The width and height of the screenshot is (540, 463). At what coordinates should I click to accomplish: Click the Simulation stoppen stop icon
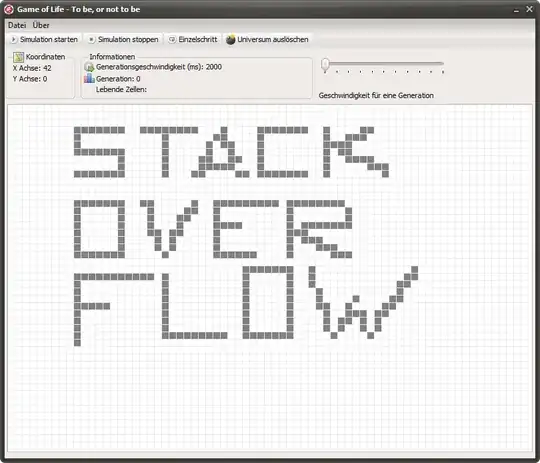[91, 40]
